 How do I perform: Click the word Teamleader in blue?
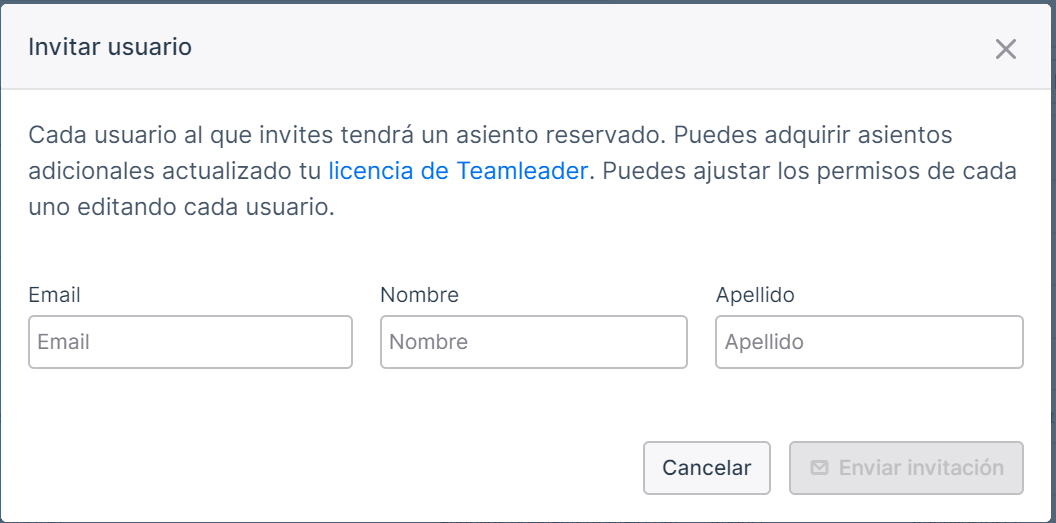[x=522, y=171]
